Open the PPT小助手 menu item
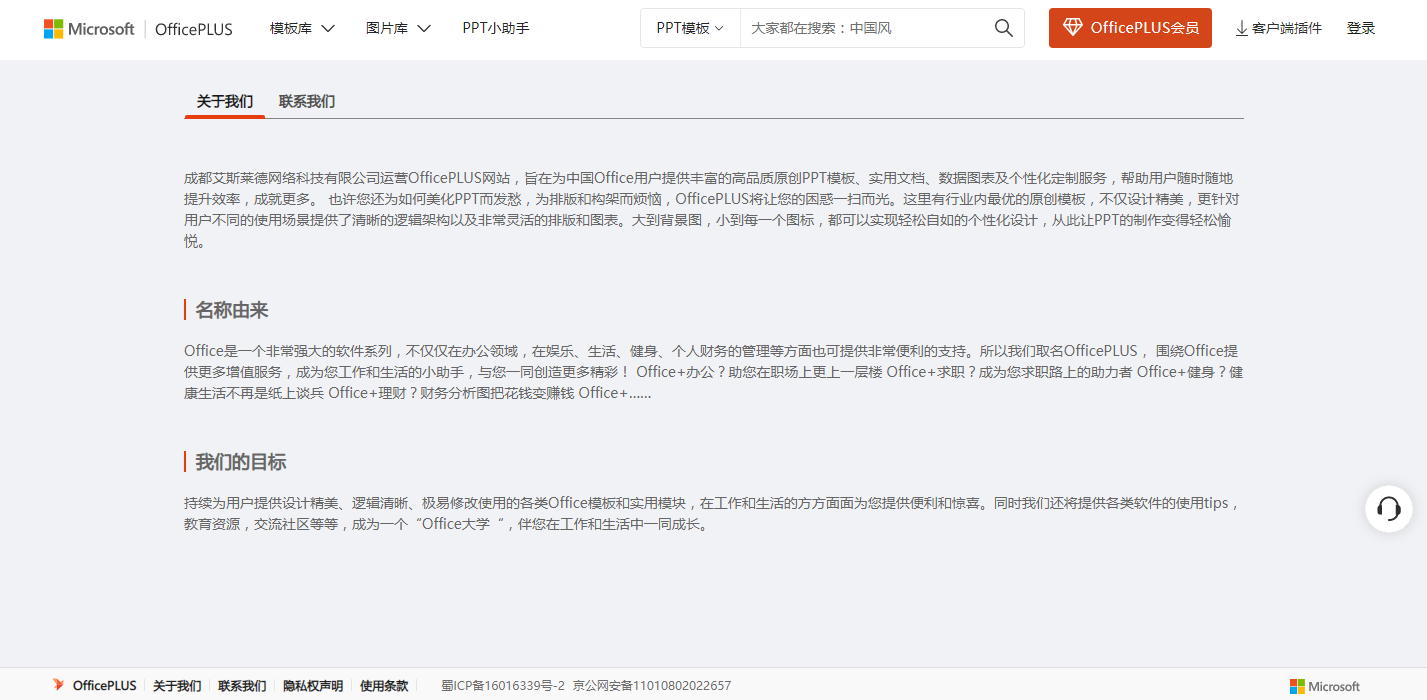 click(x=496, y=28)
